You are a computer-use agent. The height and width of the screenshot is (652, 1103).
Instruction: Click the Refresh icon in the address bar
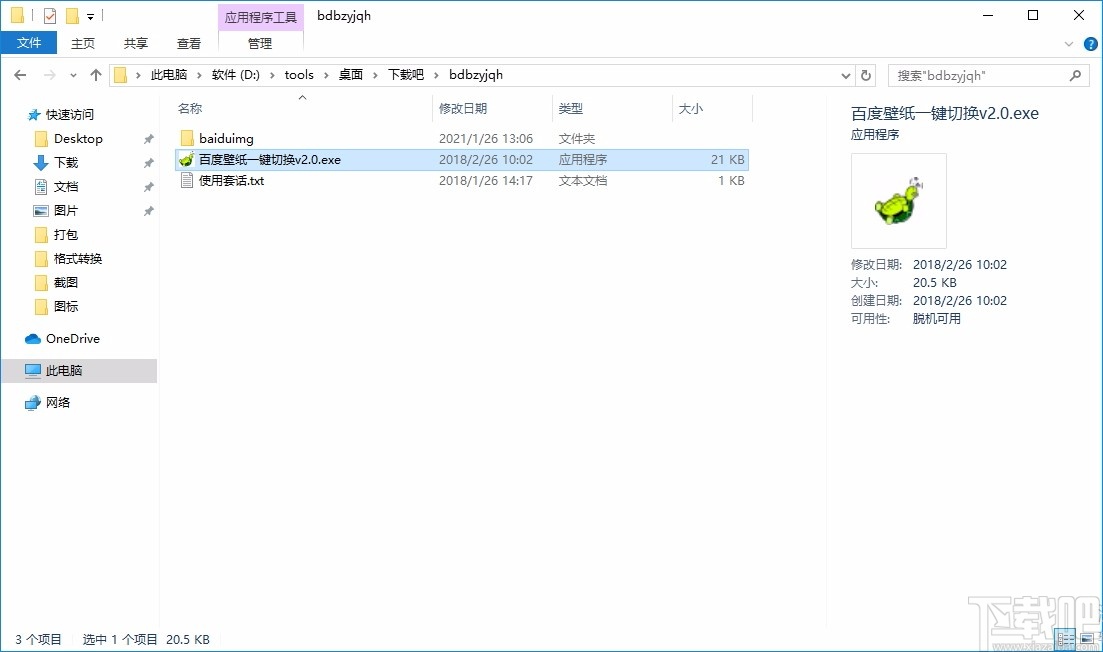[866, 75]
